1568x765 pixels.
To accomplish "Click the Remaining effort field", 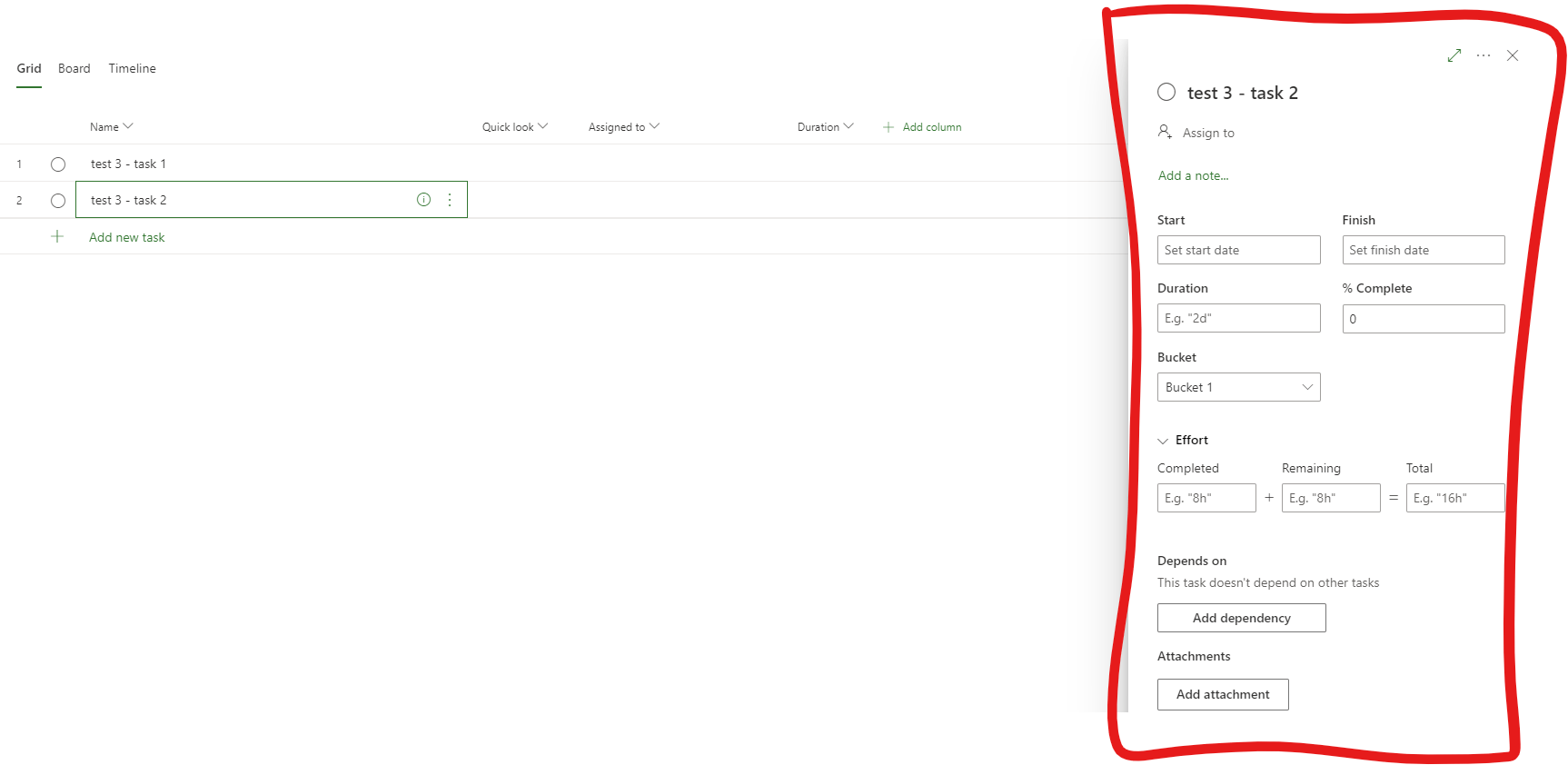I will click(1331, 498).
